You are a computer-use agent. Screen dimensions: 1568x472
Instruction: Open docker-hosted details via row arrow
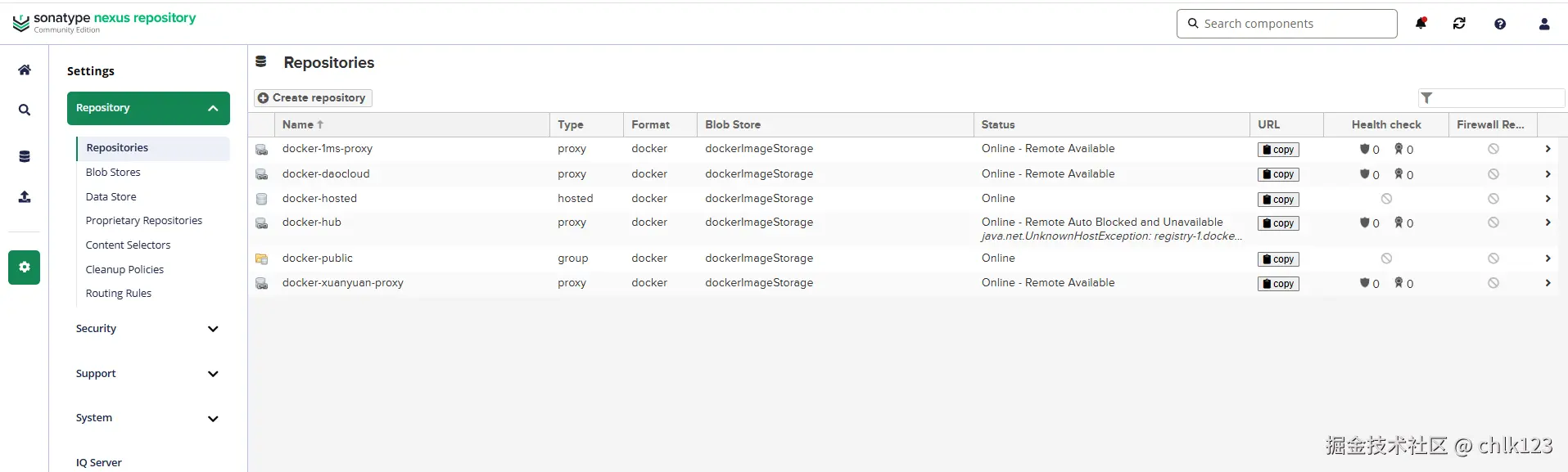pyautogui.click(x=1548, y=199)
